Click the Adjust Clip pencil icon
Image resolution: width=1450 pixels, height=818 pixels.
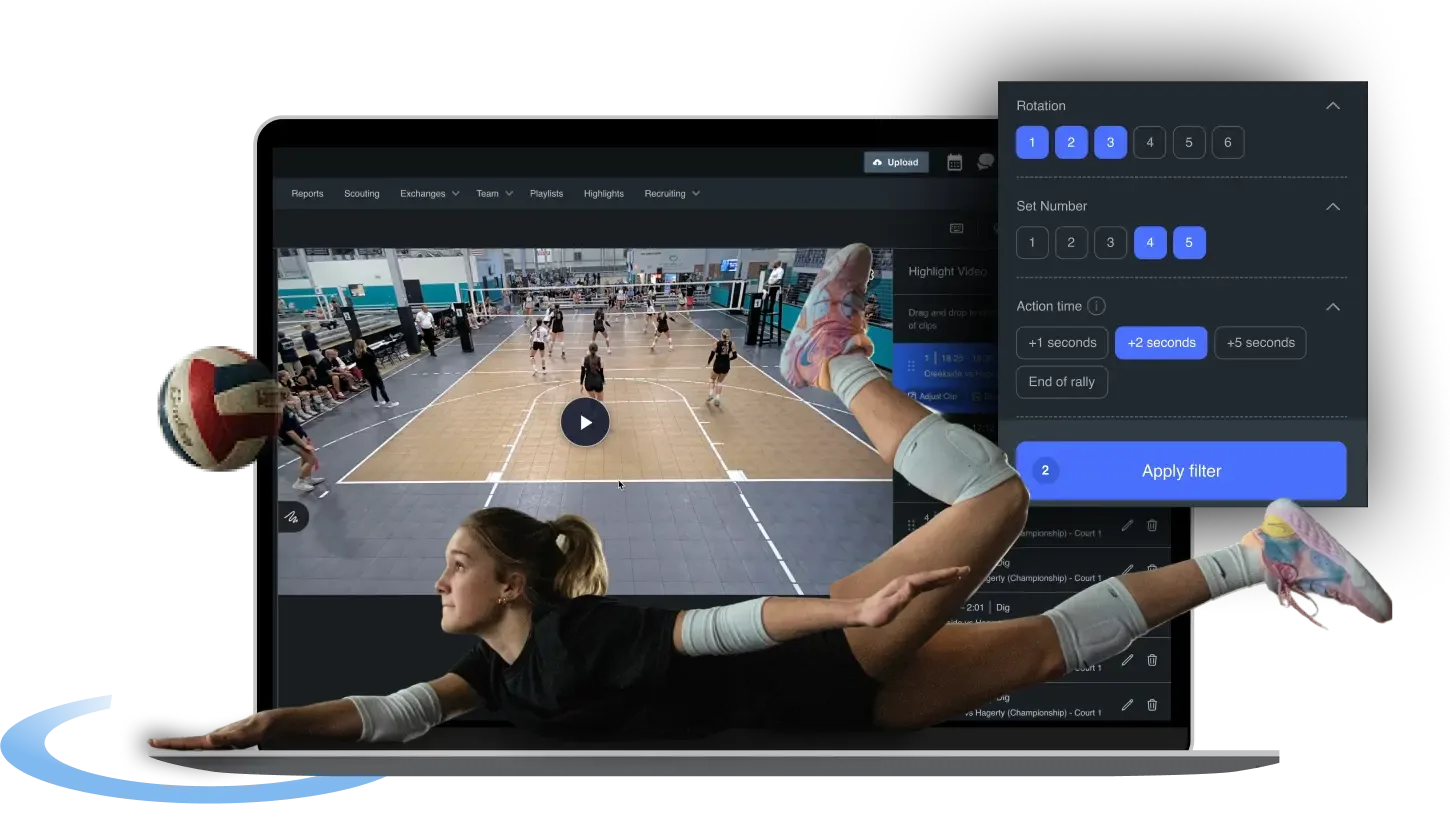click(913, 396)
